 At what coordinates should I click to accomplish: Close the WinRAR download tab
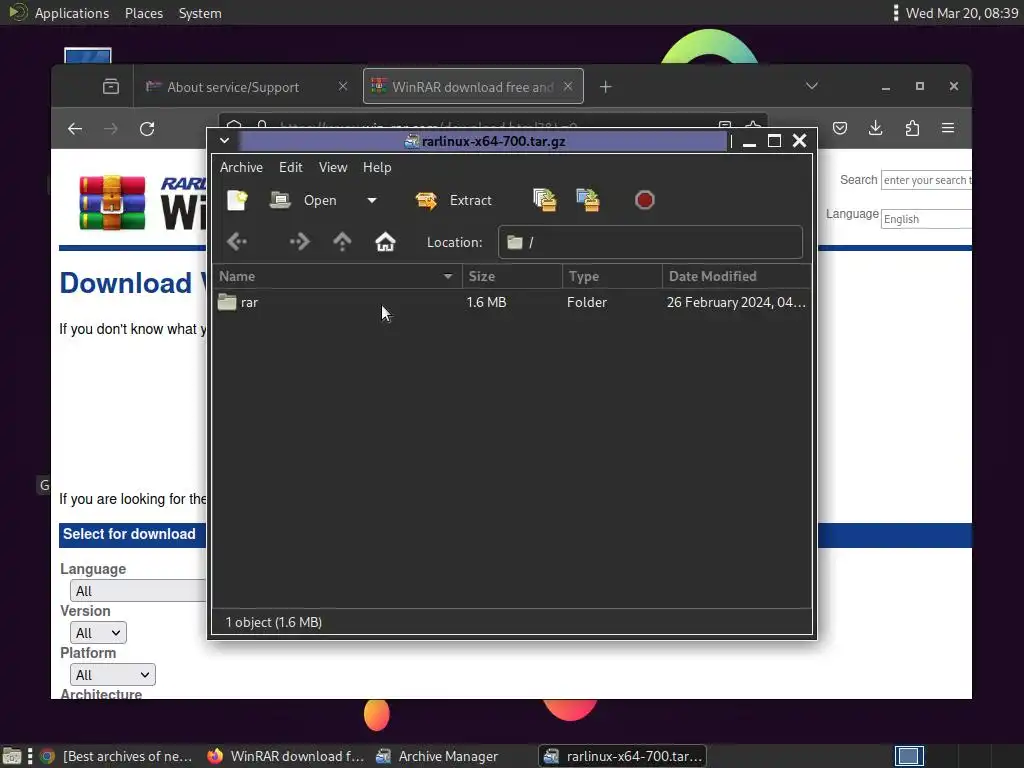click(x=568, y=86)
